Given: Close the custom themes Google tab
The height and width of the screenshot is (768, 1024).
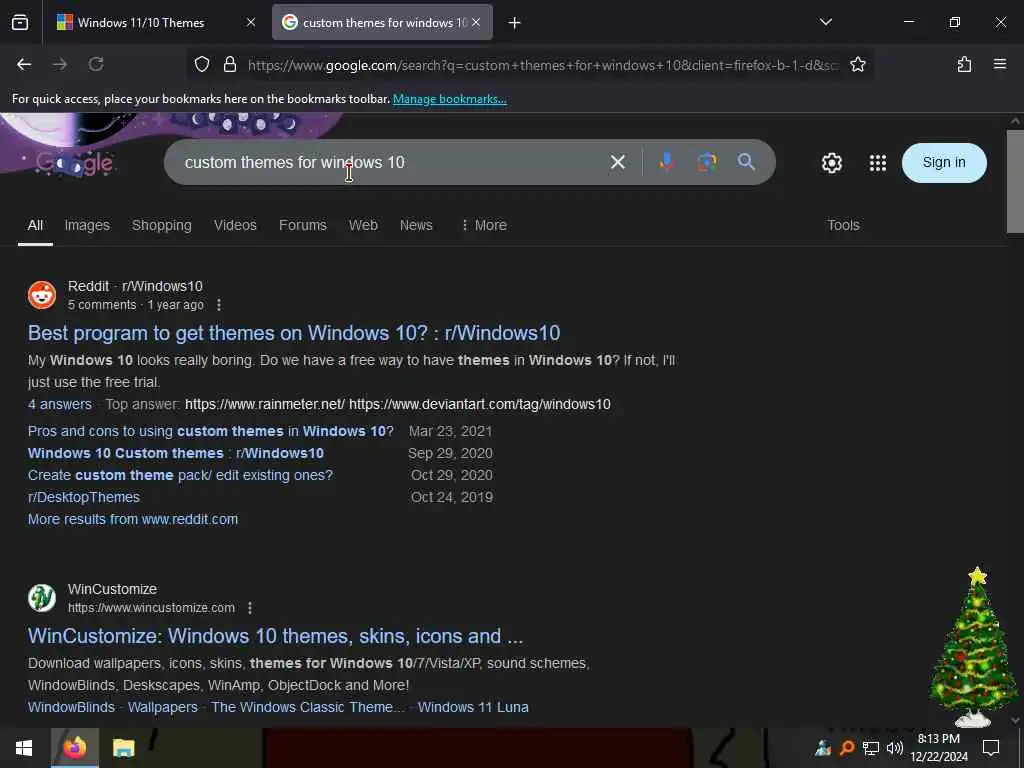Looking at the screenshot, I should (476, 22).
